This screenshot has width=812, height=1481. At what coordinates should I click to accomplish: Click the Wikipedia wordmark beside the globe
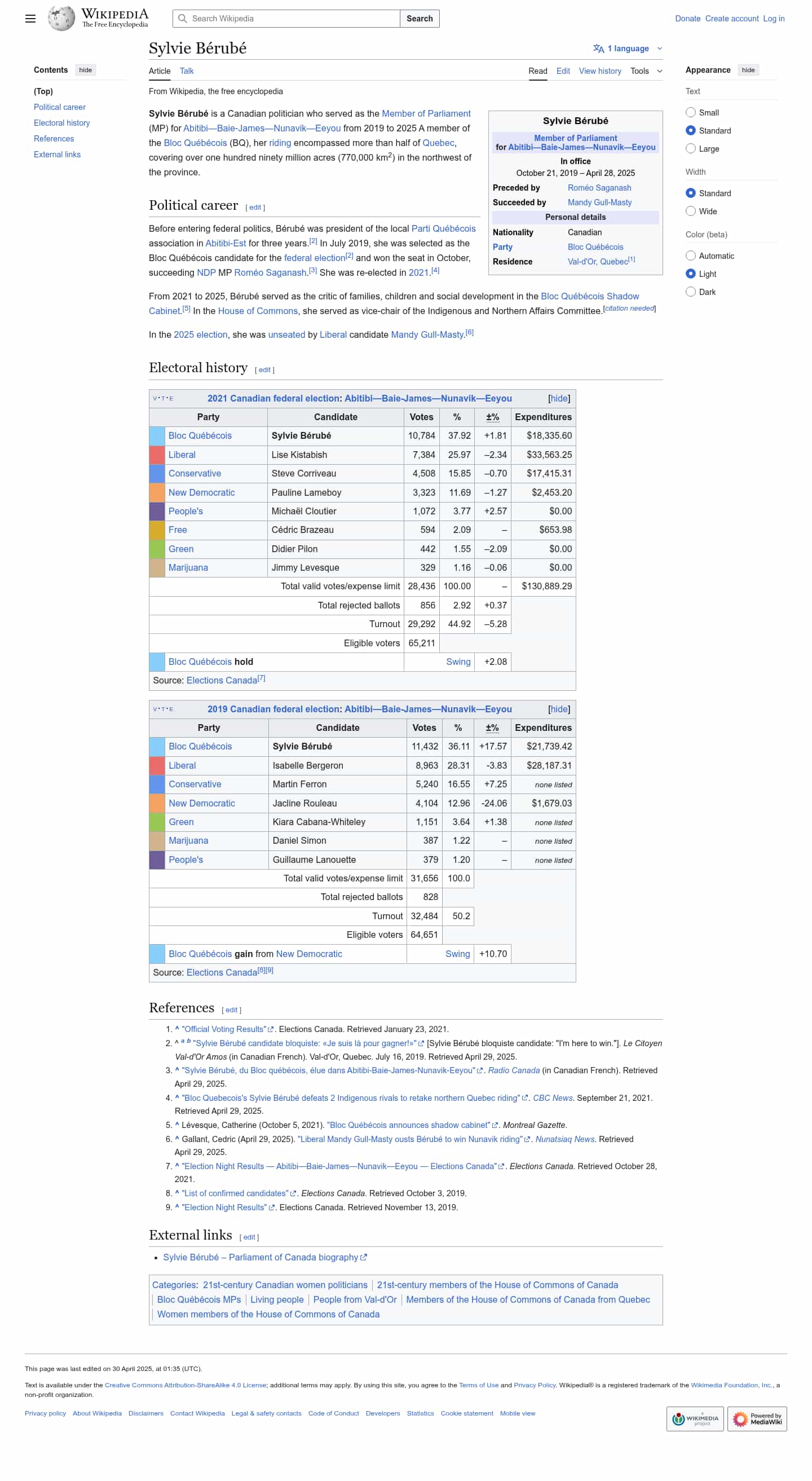[115, 17]
